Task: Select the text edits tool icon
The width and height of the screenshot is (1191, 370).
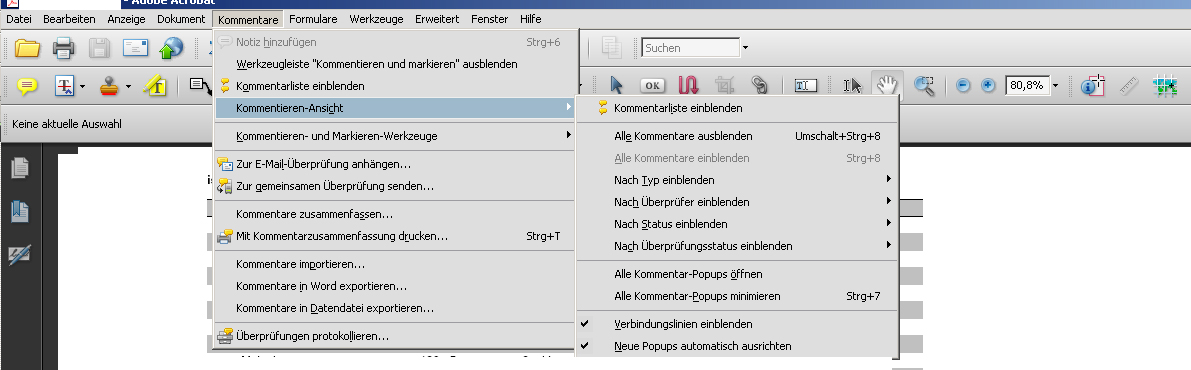Action: [x=65, y=87]
